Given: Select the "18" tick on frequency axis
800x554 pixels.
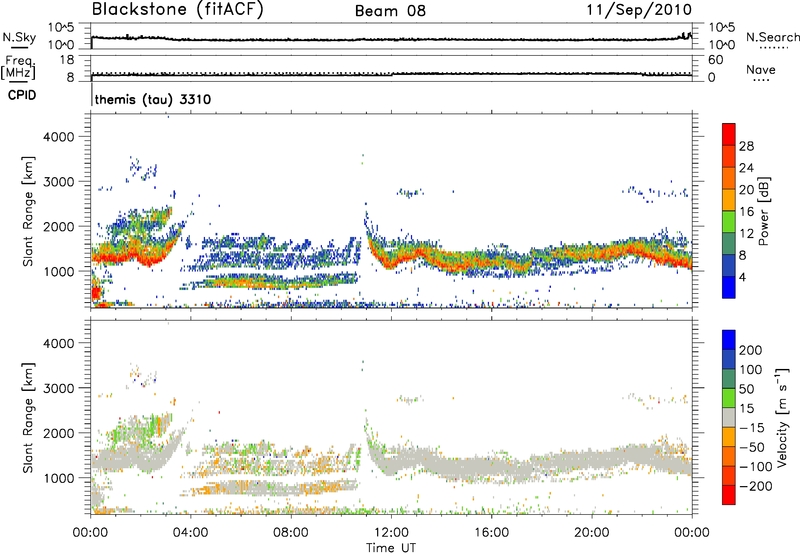Looking at the screenshot, I should click(x=67, y=60).
